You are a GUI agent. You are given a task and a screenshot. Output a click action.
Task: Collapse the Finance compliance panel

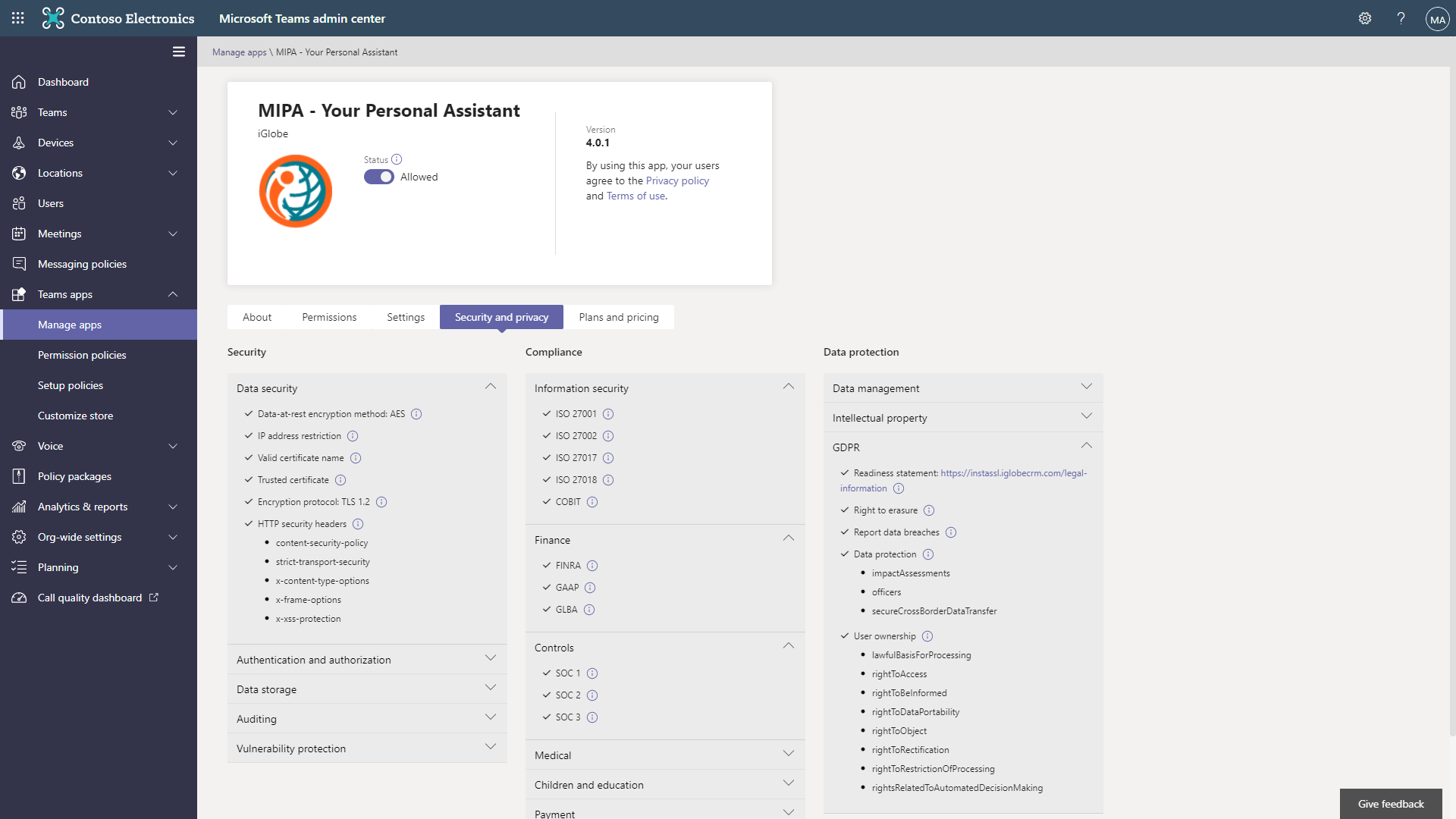coord(789,538)
